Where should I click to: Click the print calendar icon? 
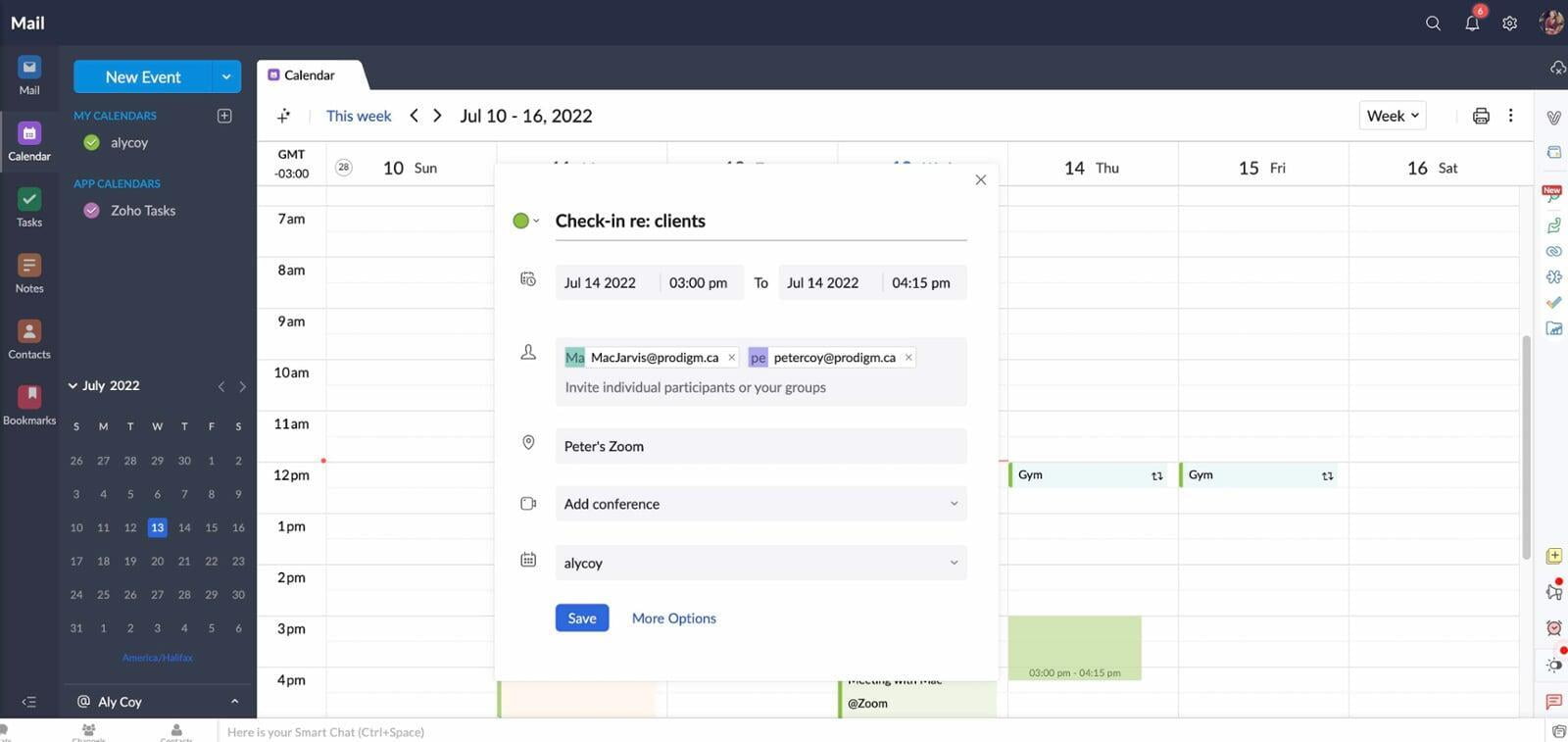point(1481,116)
